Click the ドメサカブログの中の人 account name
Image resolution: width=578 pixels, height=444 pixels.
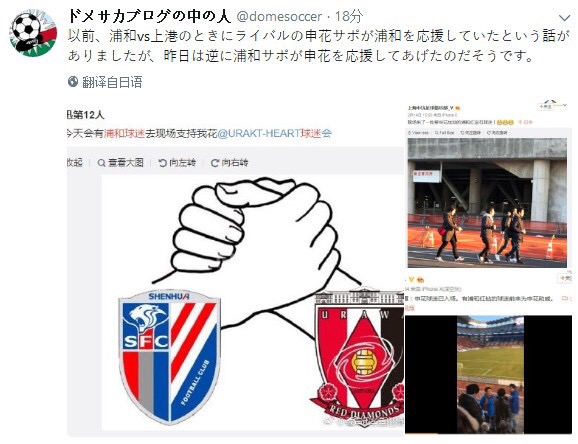149,17
